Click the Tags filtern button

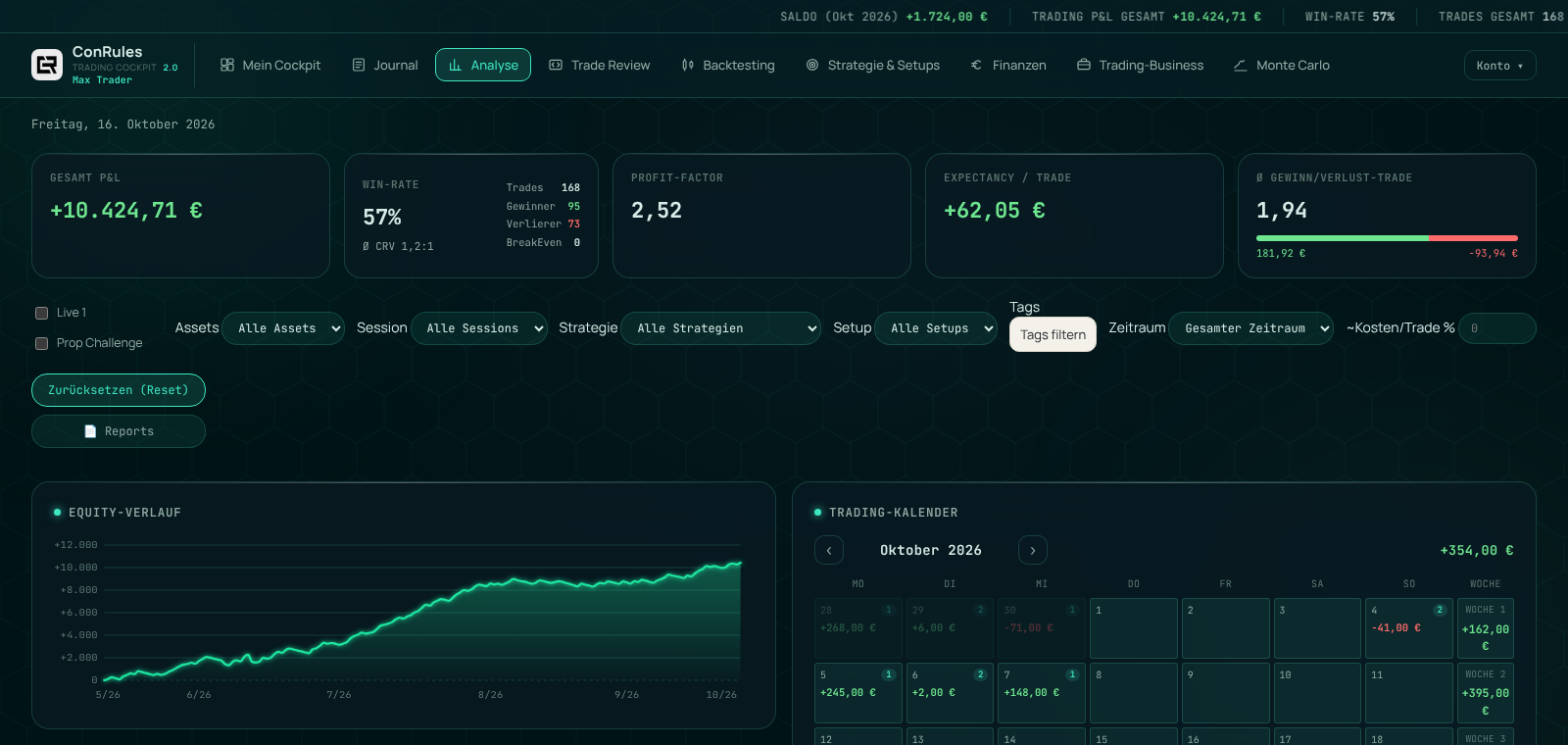(x=1053, y=334)
